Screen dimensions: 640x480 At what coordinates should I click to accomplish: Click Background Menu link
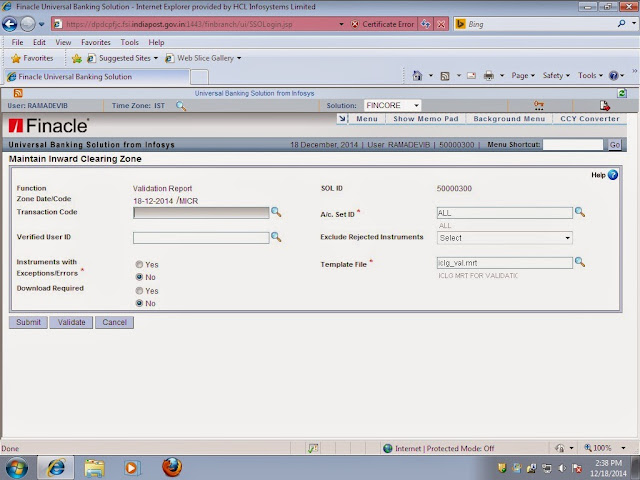click(509, 119)
